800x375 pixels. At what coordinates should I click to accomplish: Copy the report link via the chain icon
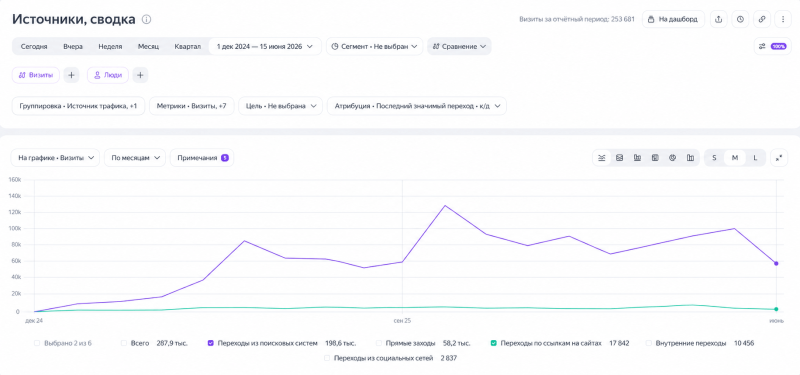pyautogui.click(x=762, y=19)
